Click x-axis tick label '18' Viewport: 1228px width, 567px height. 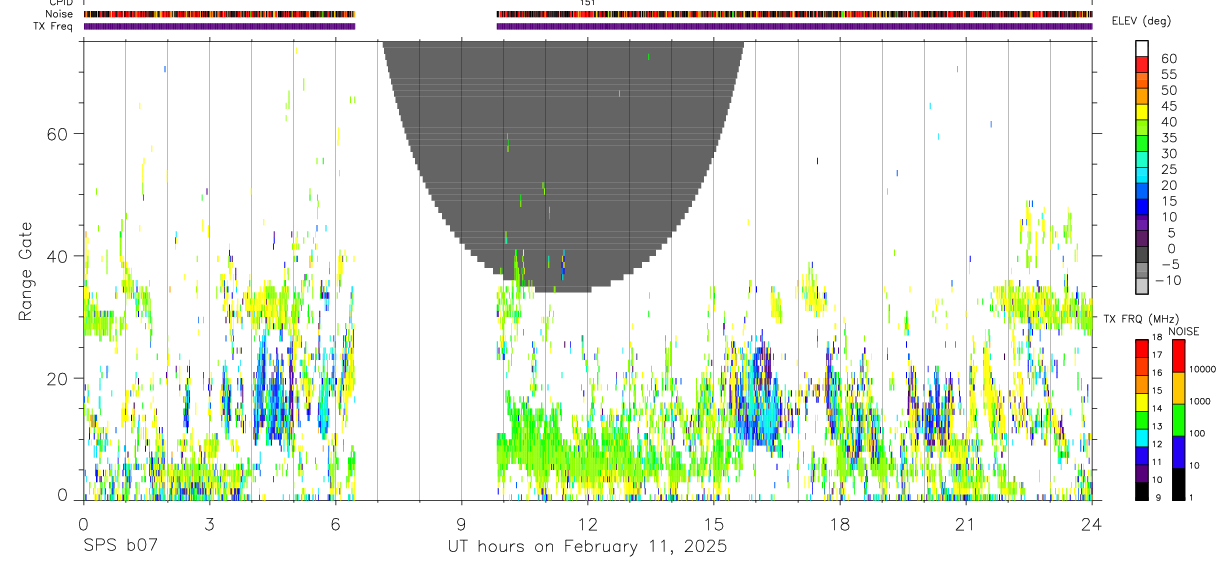(x=839, y=524)
